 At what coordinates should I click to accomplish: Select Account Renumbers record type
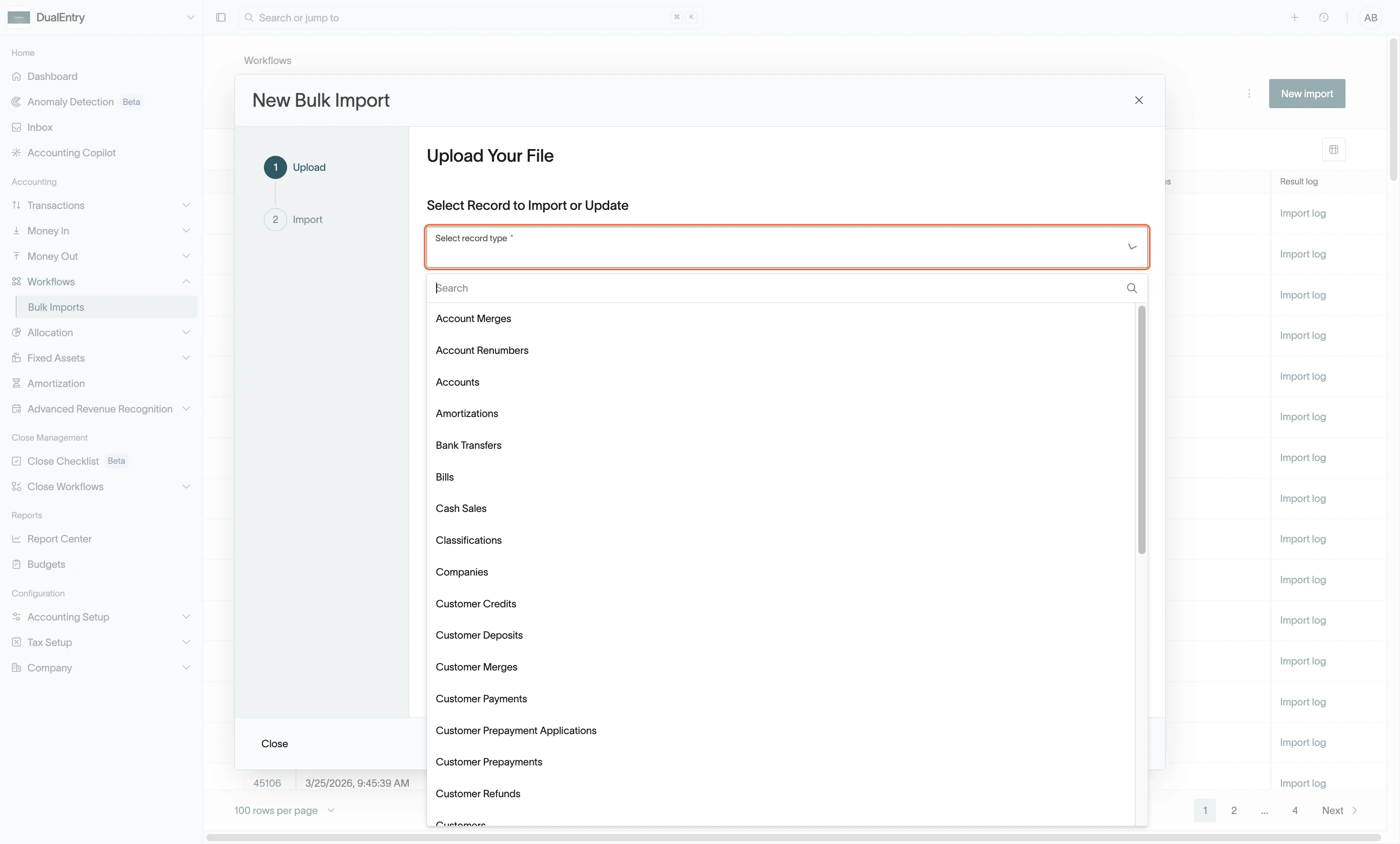coord(781,350)
